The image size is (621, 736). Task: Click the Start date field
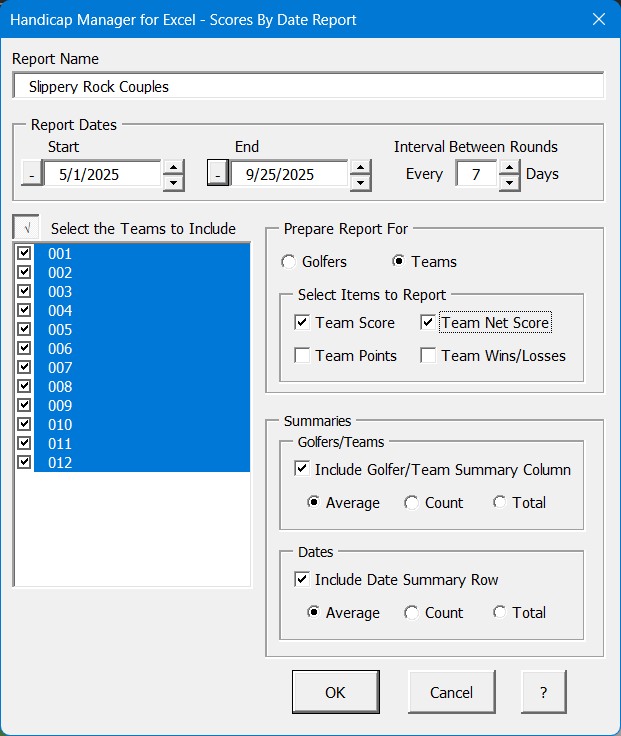click(102, 174)
